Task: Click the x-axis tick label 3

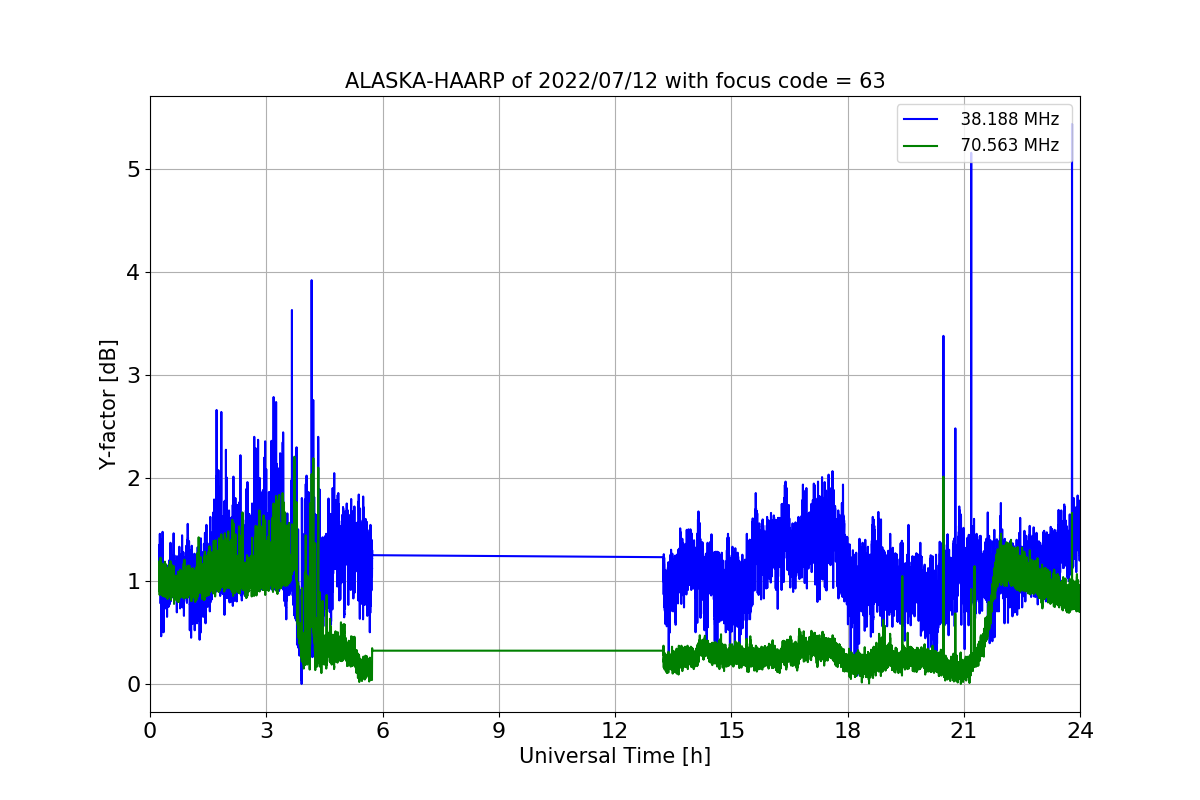Action: (x=266, y=730)
